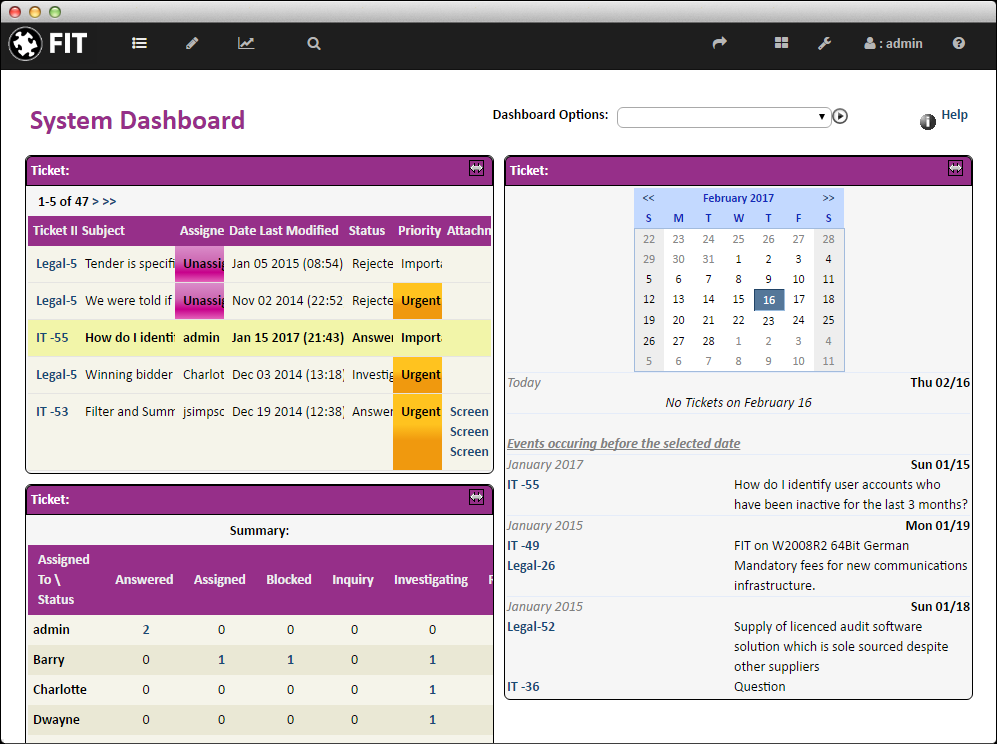Go to previous month in calendar

tap(648, 198)
